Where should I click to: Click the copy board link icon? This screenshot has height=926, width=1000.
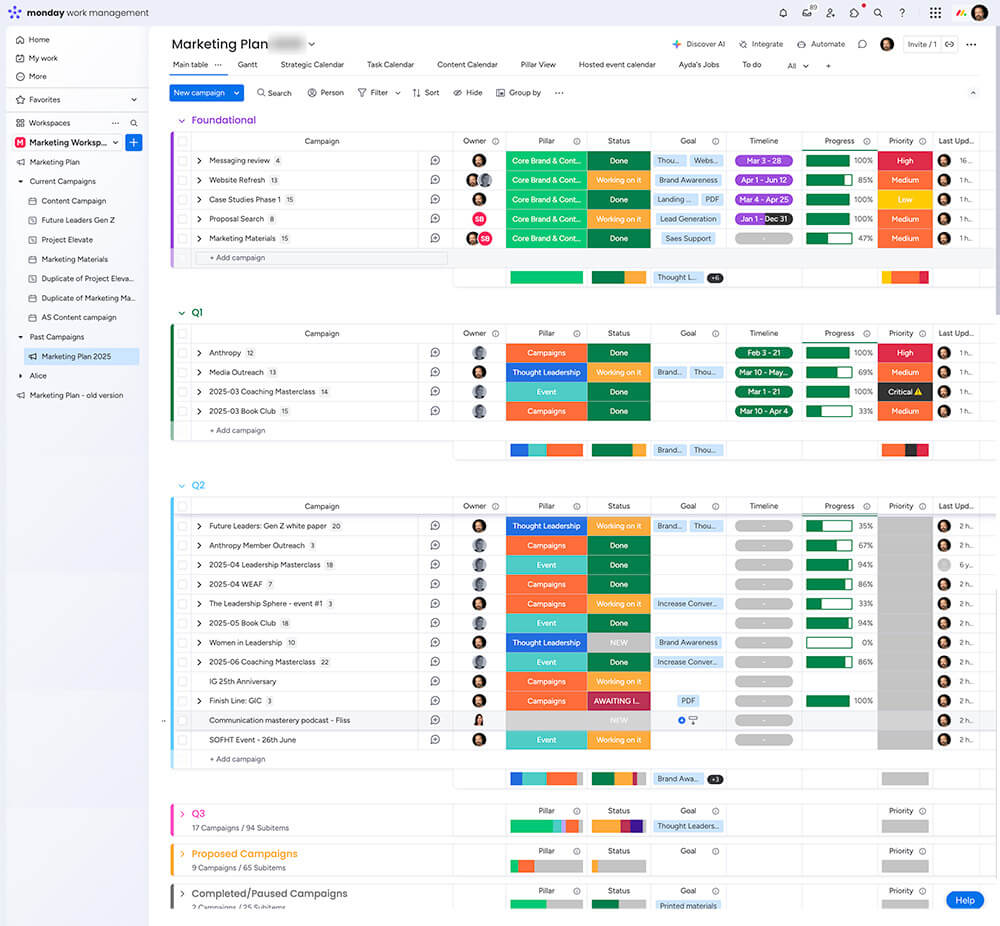click(x=949, y=44)
